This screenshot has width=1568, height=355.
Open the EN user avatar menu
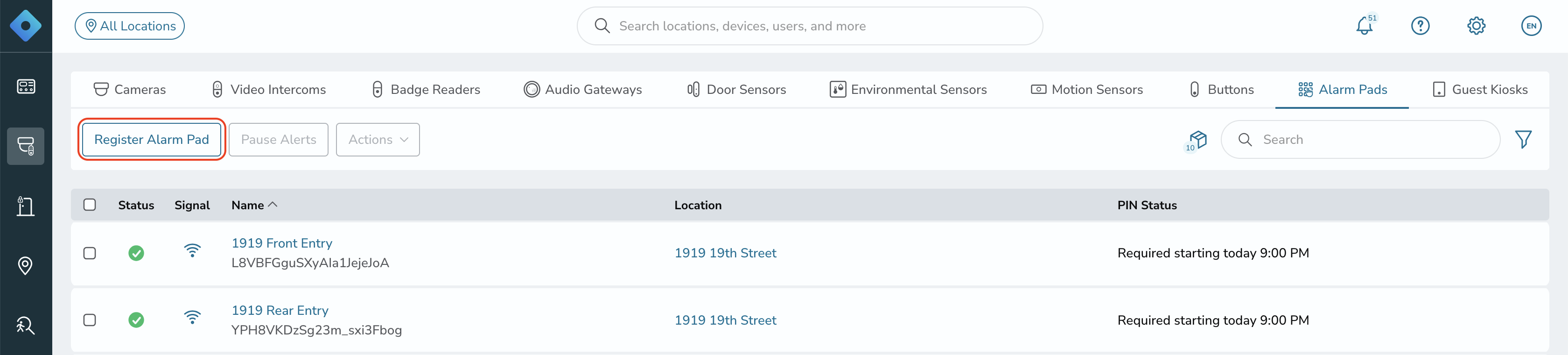(1531, 26)
